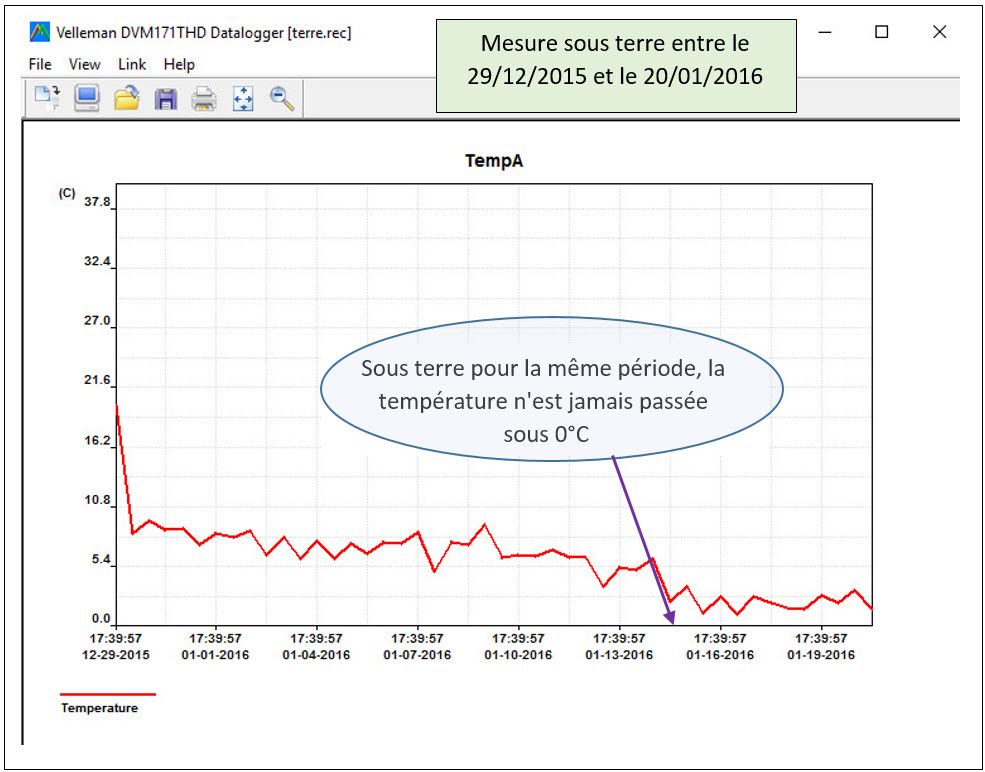Image resolution: width=985 pixels, height=772 pixels.
Task: Click the Temperature legend label
Action: 99,708
